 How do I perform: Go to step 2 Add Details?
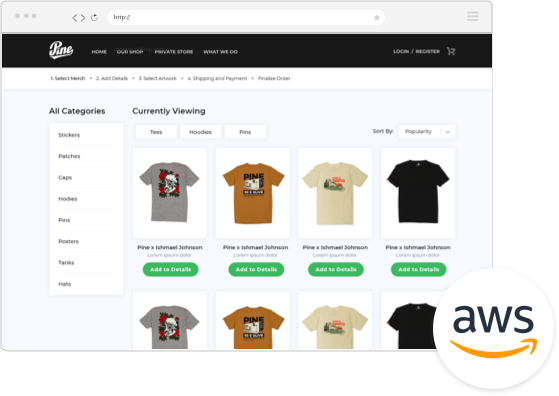click(112, 78)
